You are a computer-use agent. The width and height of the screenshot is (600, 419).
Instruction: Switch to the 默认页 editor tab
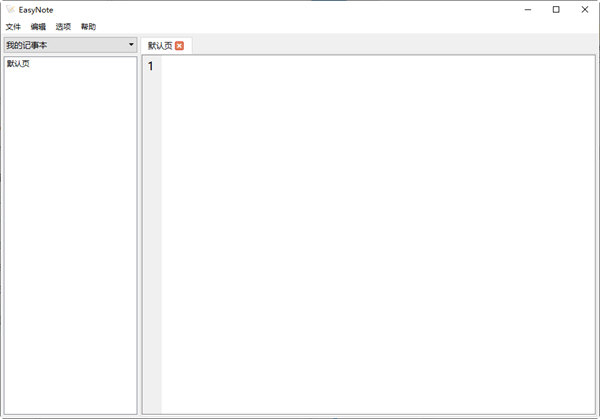coord(159,46)
